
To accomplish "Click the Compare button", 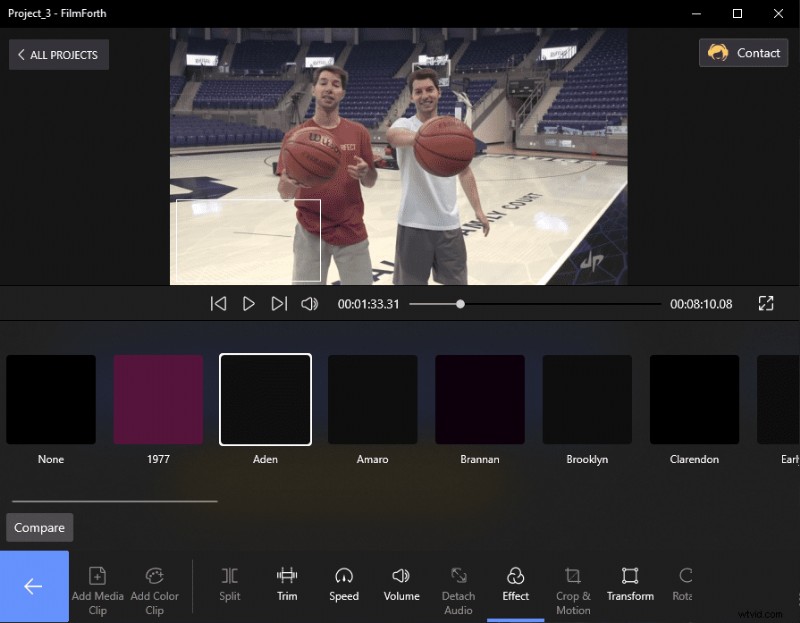I will (39, 527).
